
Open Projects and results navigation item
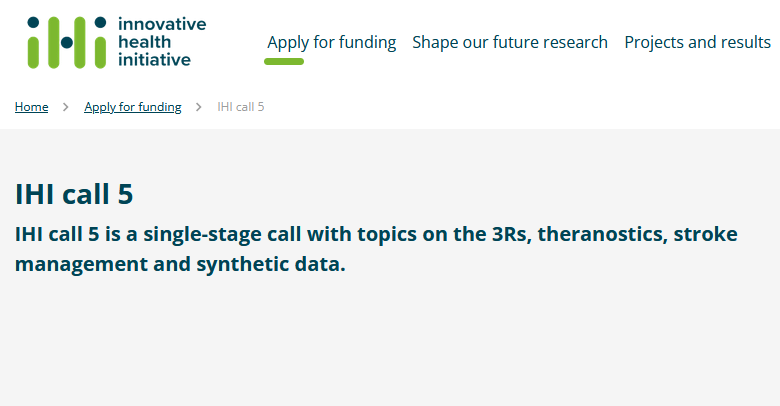697,42
